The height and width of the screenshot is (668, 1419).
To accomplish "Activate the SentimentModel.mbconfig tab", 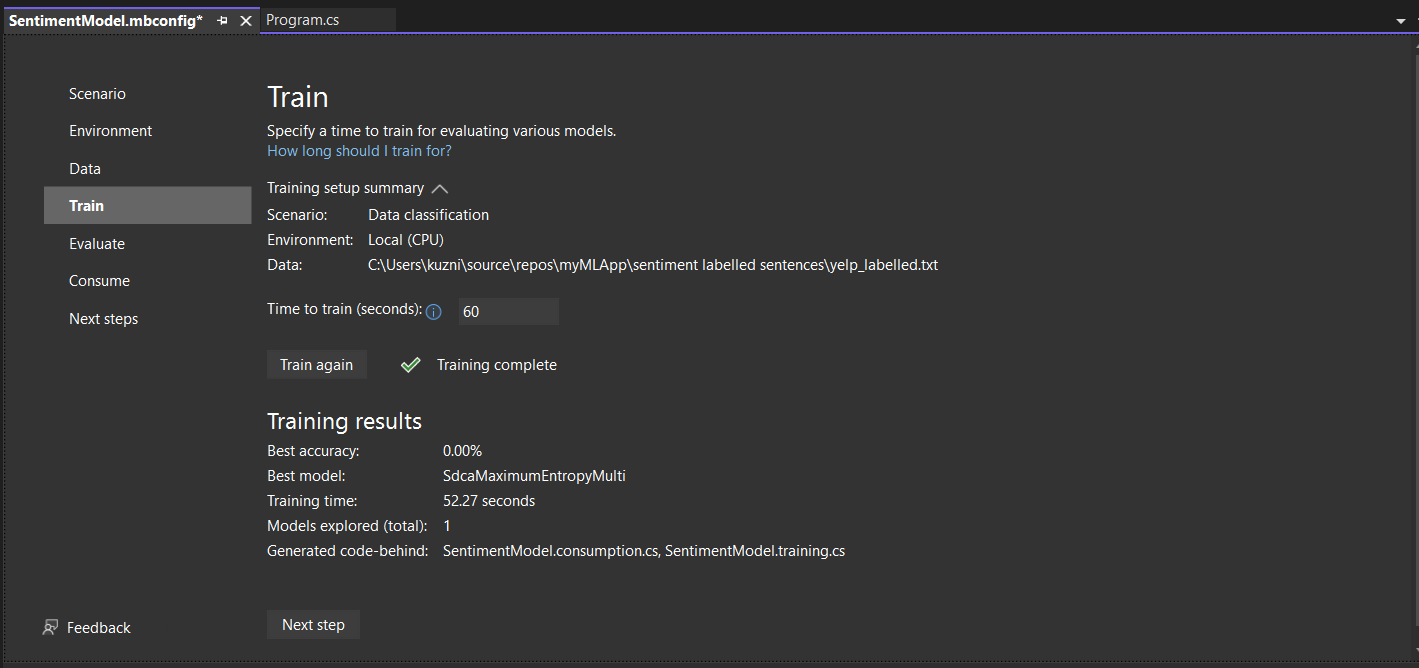I will [x=105, y=20].
